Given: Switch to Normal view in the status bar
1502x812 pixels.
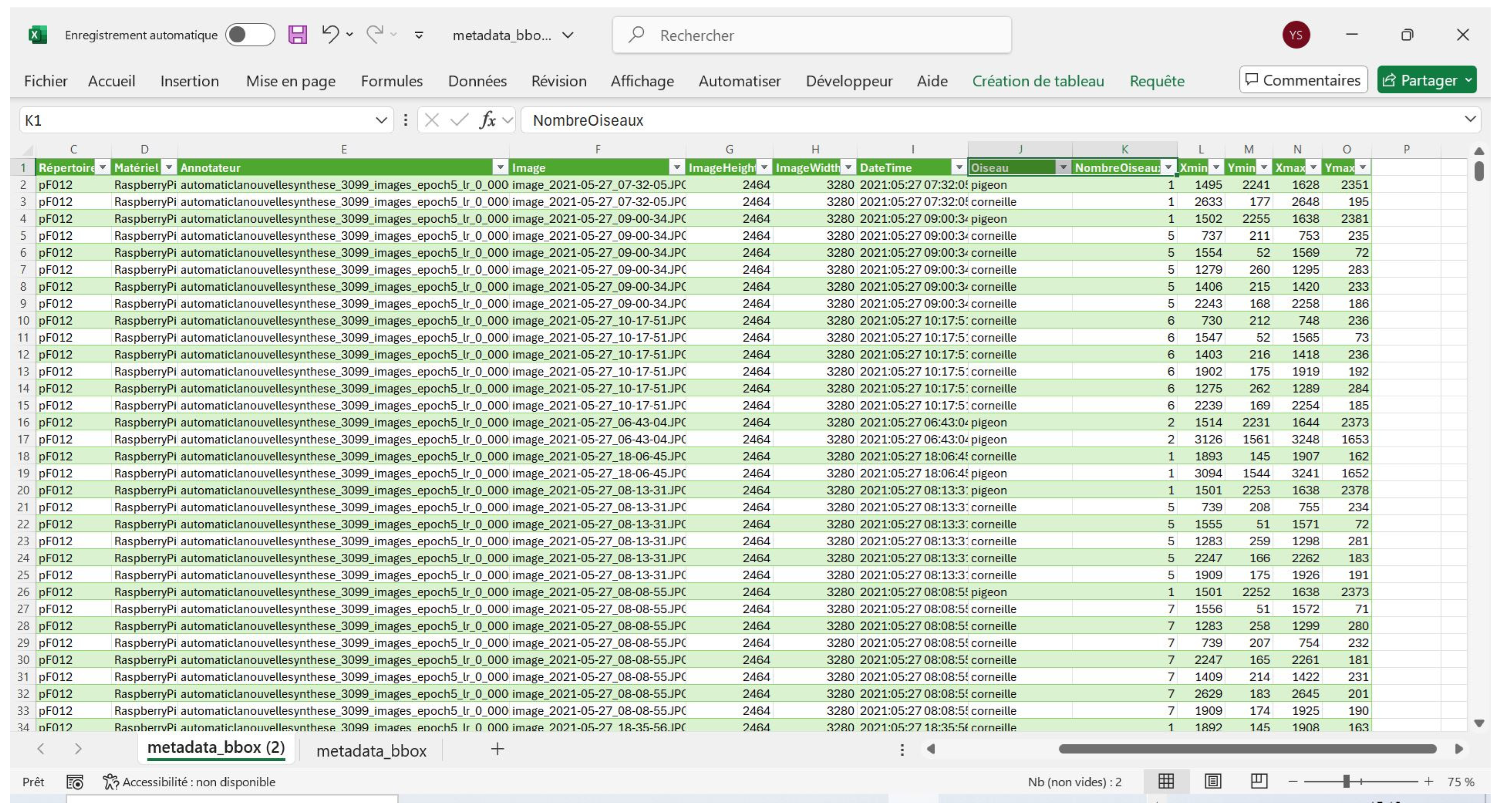Looking at the screenshot, I should tap(1166, 782).
